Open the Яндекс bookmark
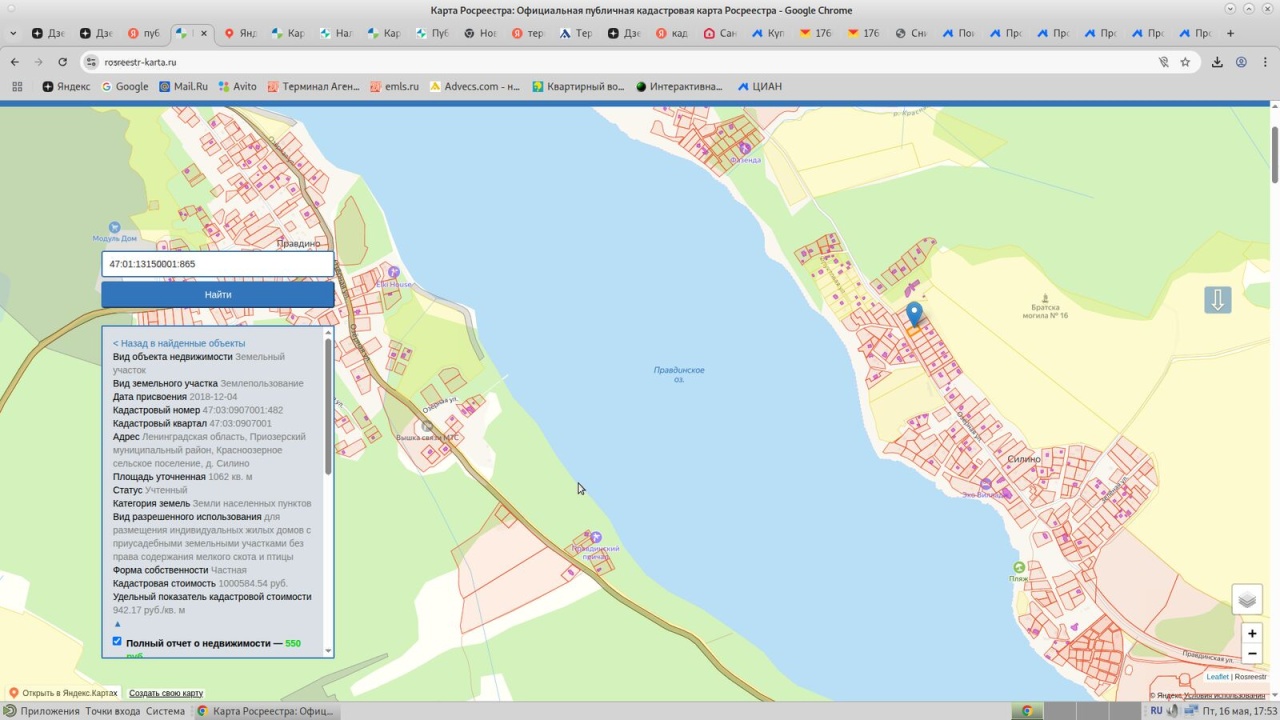 pos(66,86)
